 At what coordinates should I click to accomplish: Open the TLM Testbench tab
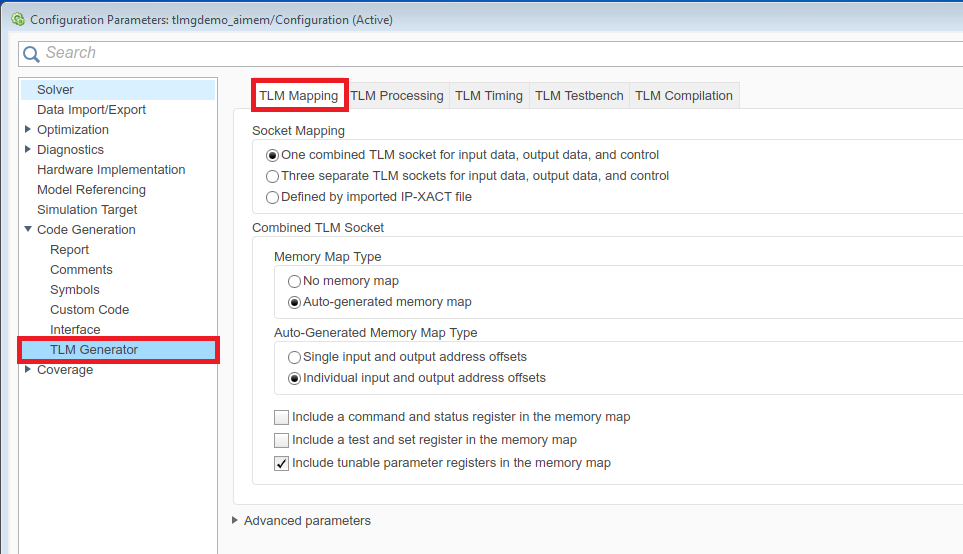pyautogui.click(x=579, y=96)
